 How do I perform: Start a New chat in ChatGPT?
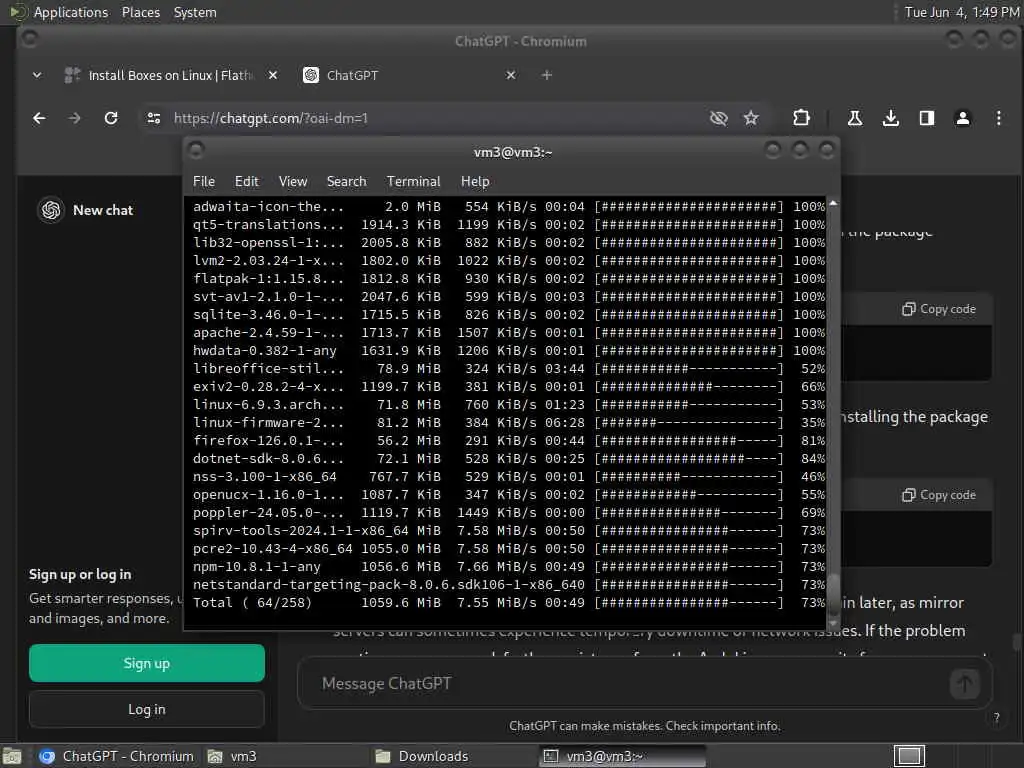point(103,210)
